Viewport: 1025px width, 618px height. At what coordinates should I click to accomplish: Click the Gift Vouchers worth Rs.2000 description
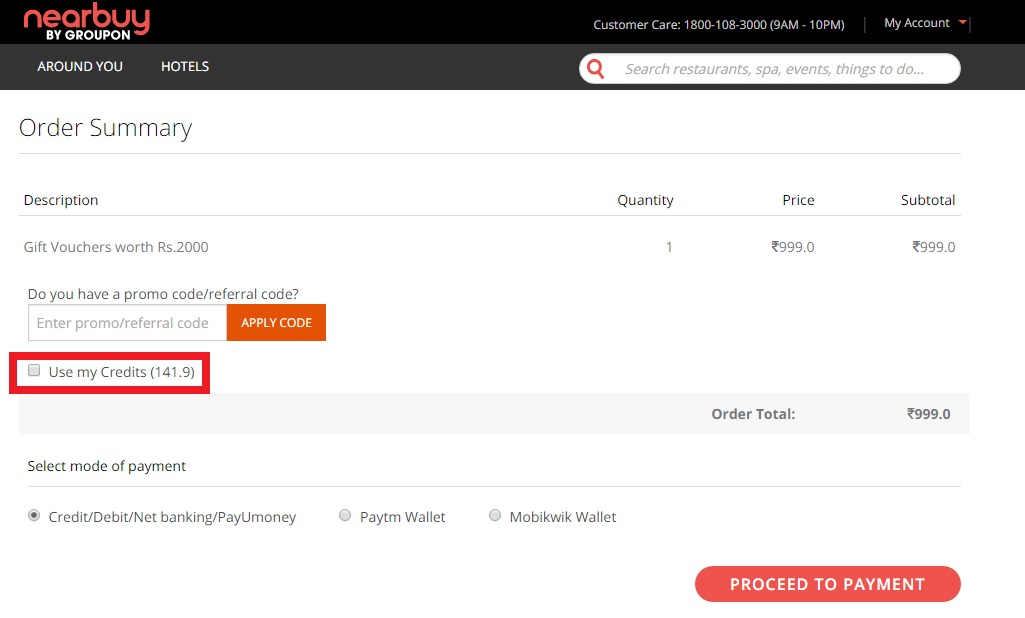click(x=116, y=247)
